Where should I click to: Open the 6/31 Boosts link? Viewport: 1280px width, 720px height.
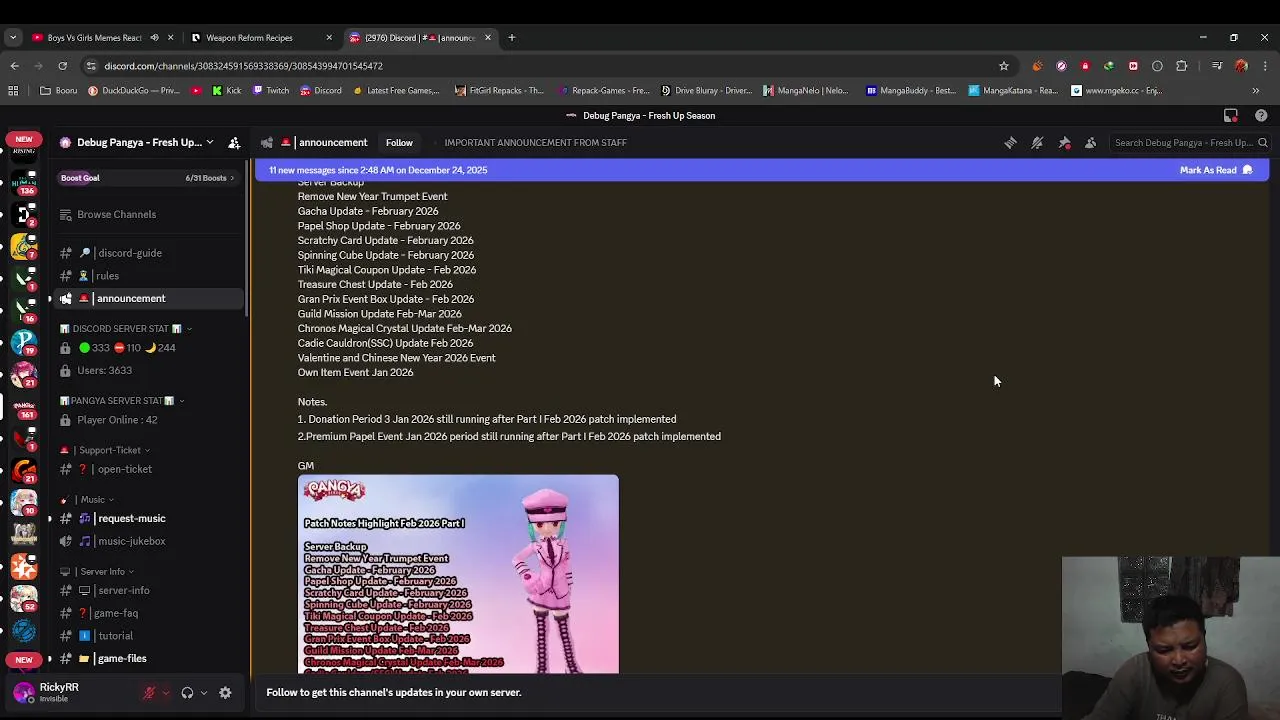[x=209, y=178]
